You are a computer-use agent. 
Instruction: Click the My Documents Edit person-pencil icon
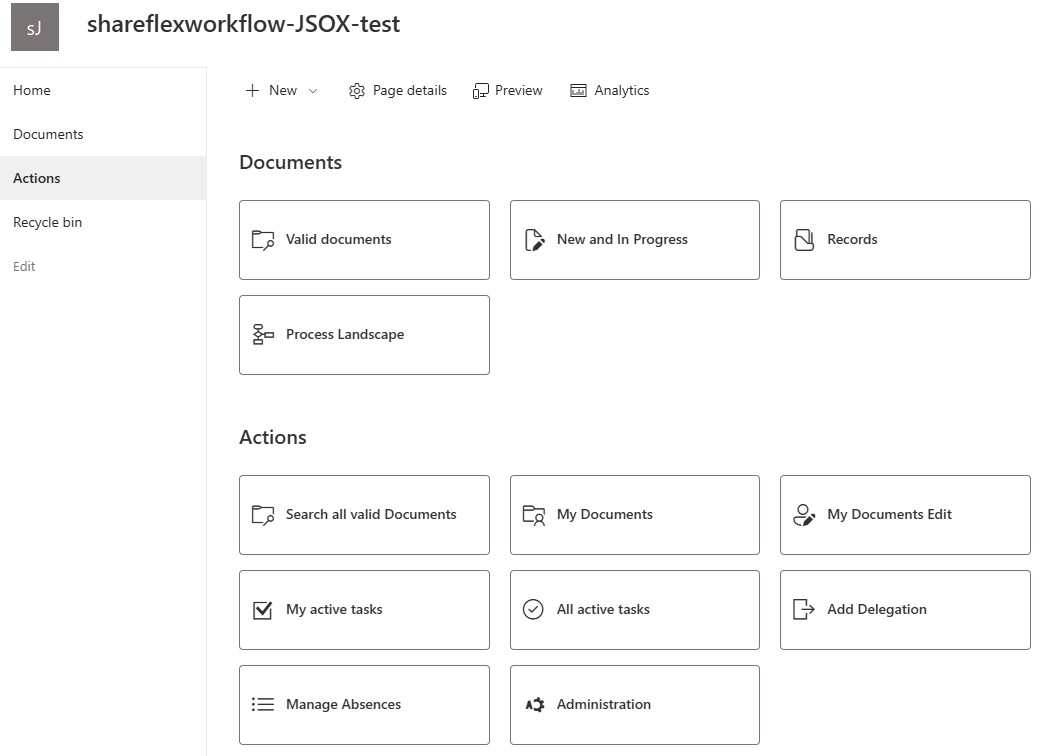pyautogui.click(x=804, y=515)
